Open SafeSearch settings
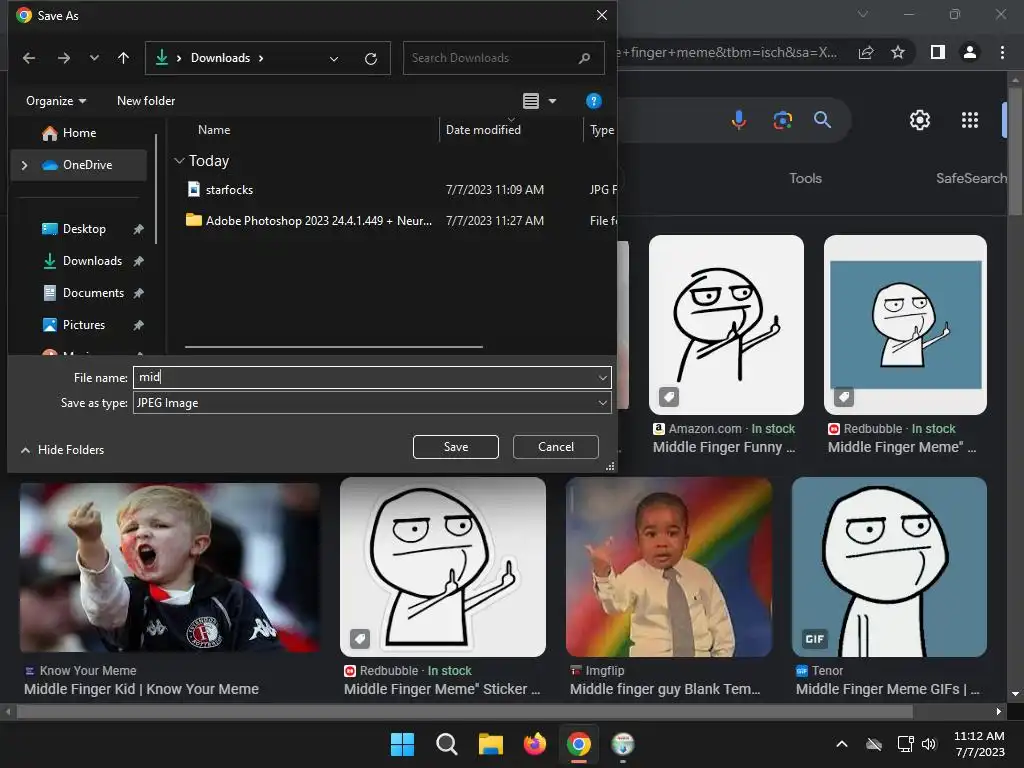 [971, 178]
